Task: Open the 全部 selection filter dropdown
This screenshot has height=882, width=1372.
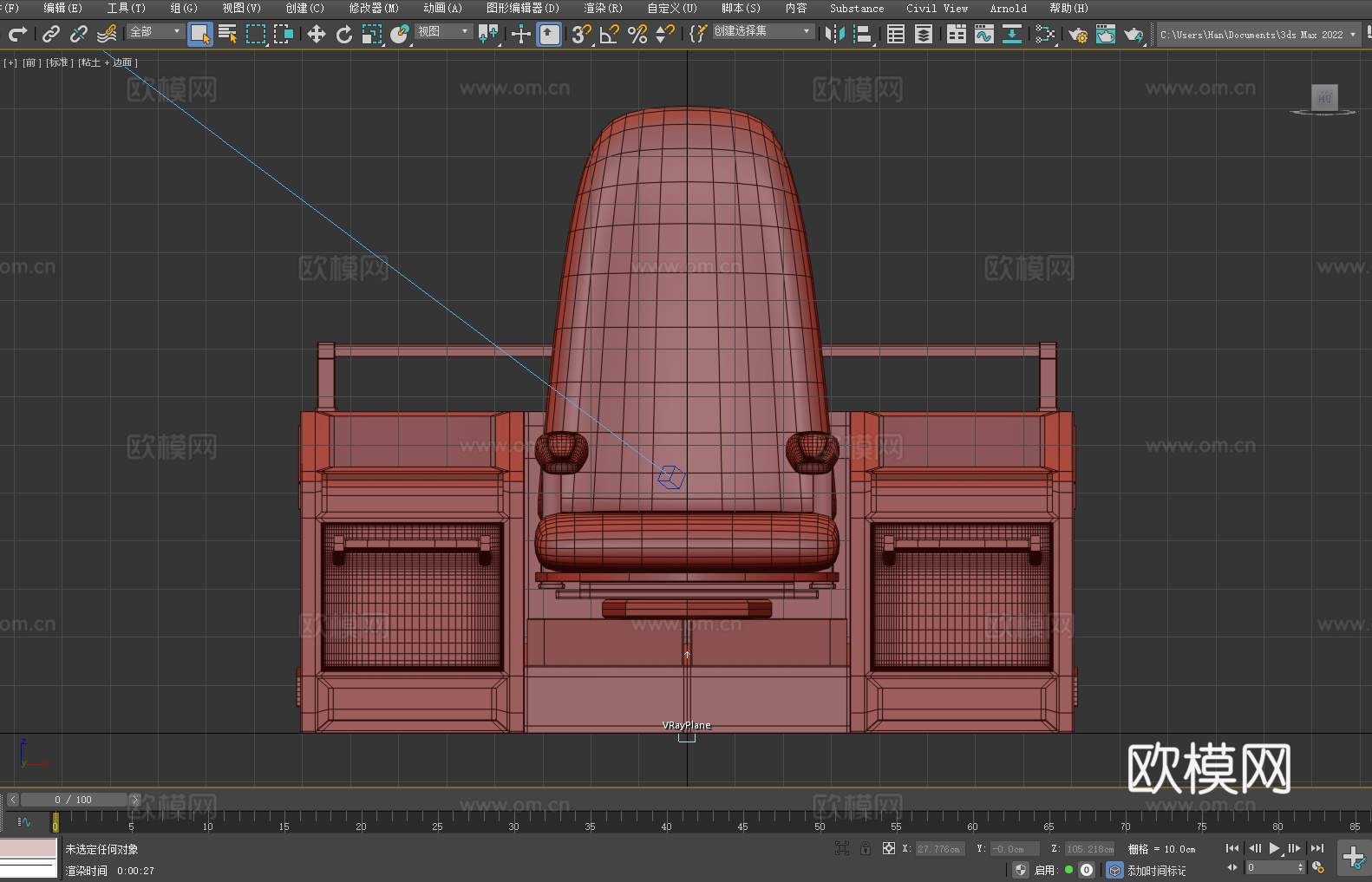Action: point(156,31)
